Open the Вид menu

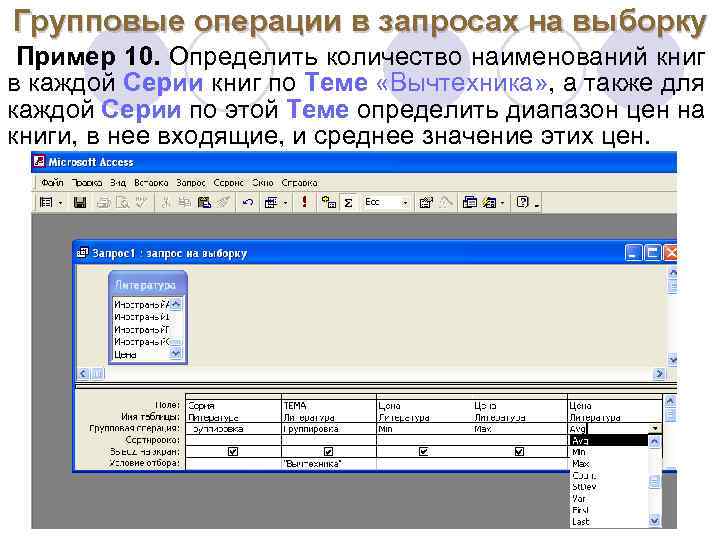pyautogui.click(x=118, y=183)
